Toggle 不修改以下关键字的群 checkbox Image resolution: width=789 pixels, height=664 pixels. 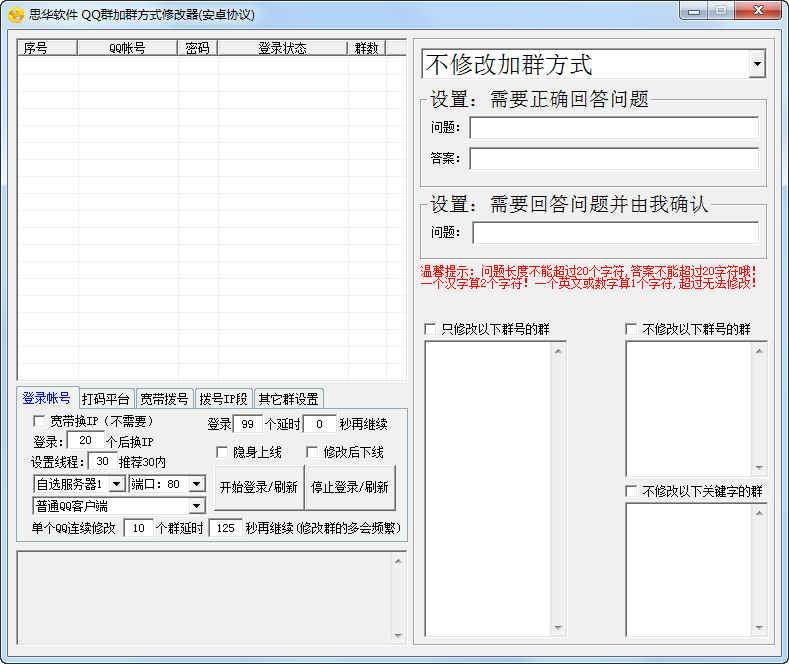631,491
